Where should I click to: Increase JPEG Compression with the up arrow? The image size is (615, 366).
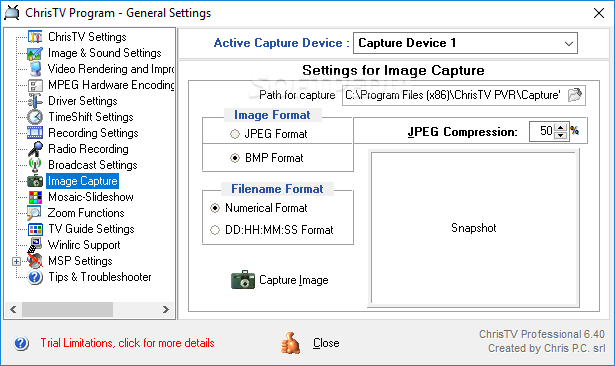click(561, 127)
